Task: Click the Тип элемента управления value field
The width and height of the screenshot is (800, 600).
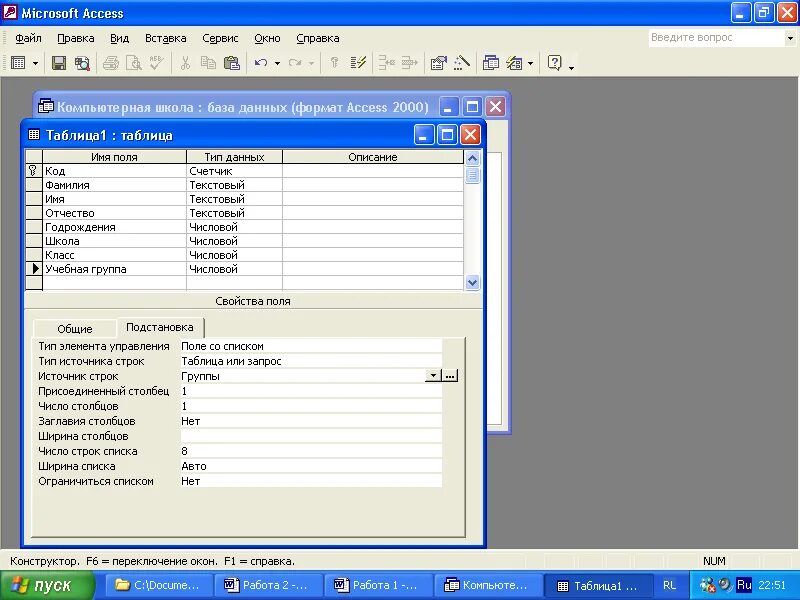Action: 311,346
